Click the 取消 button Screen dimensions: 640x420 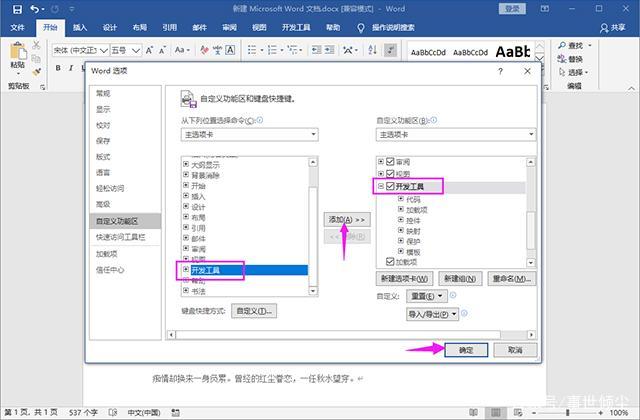tap(515, 350)
